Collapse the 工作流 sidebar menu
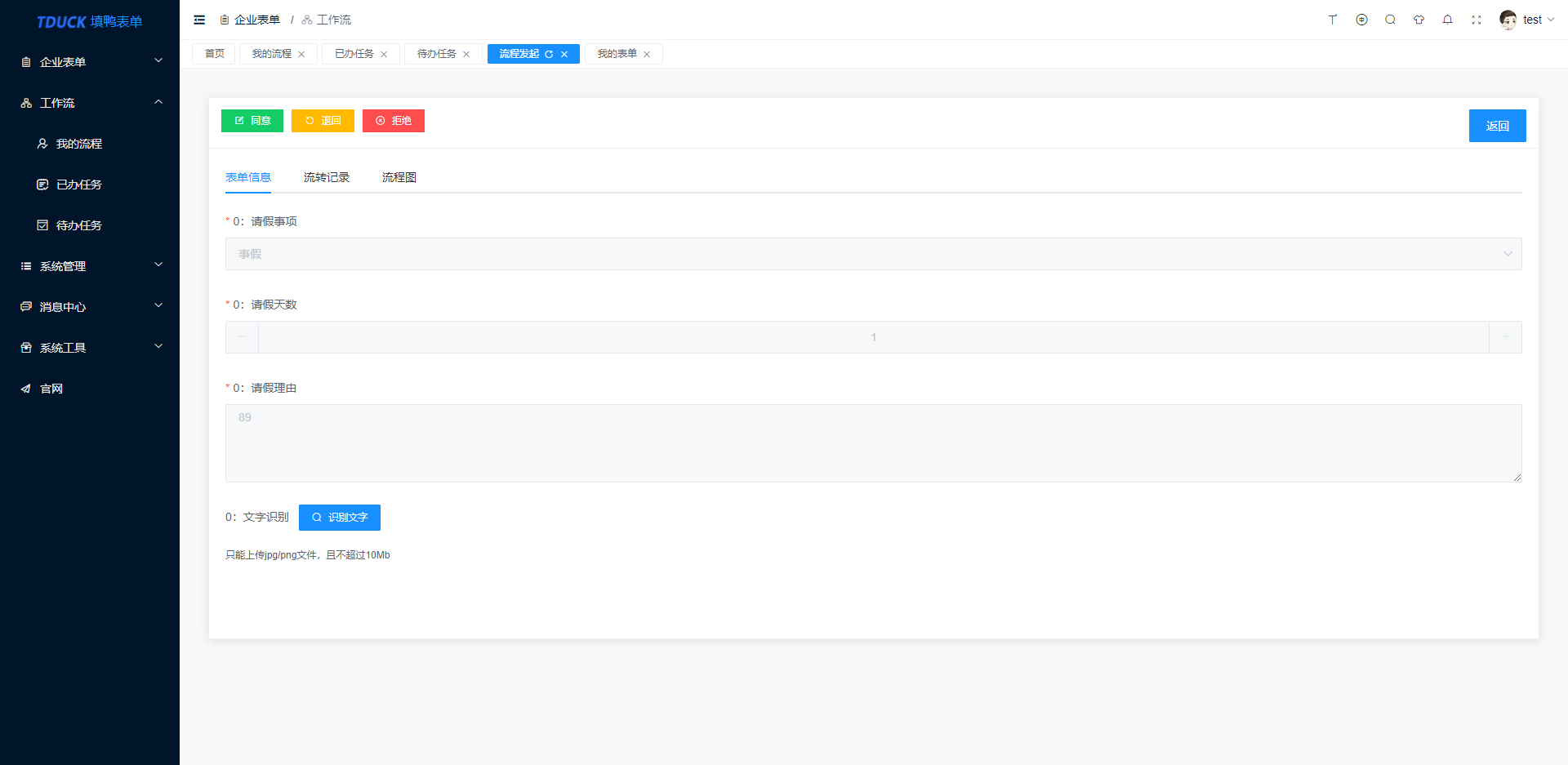 coord(90,102)
